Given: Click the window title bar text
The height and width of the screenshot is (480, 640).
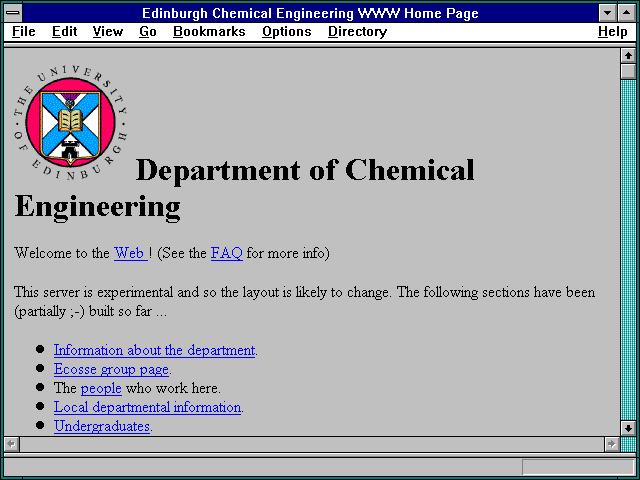Looking at the screenshot, I should (310, 13).
